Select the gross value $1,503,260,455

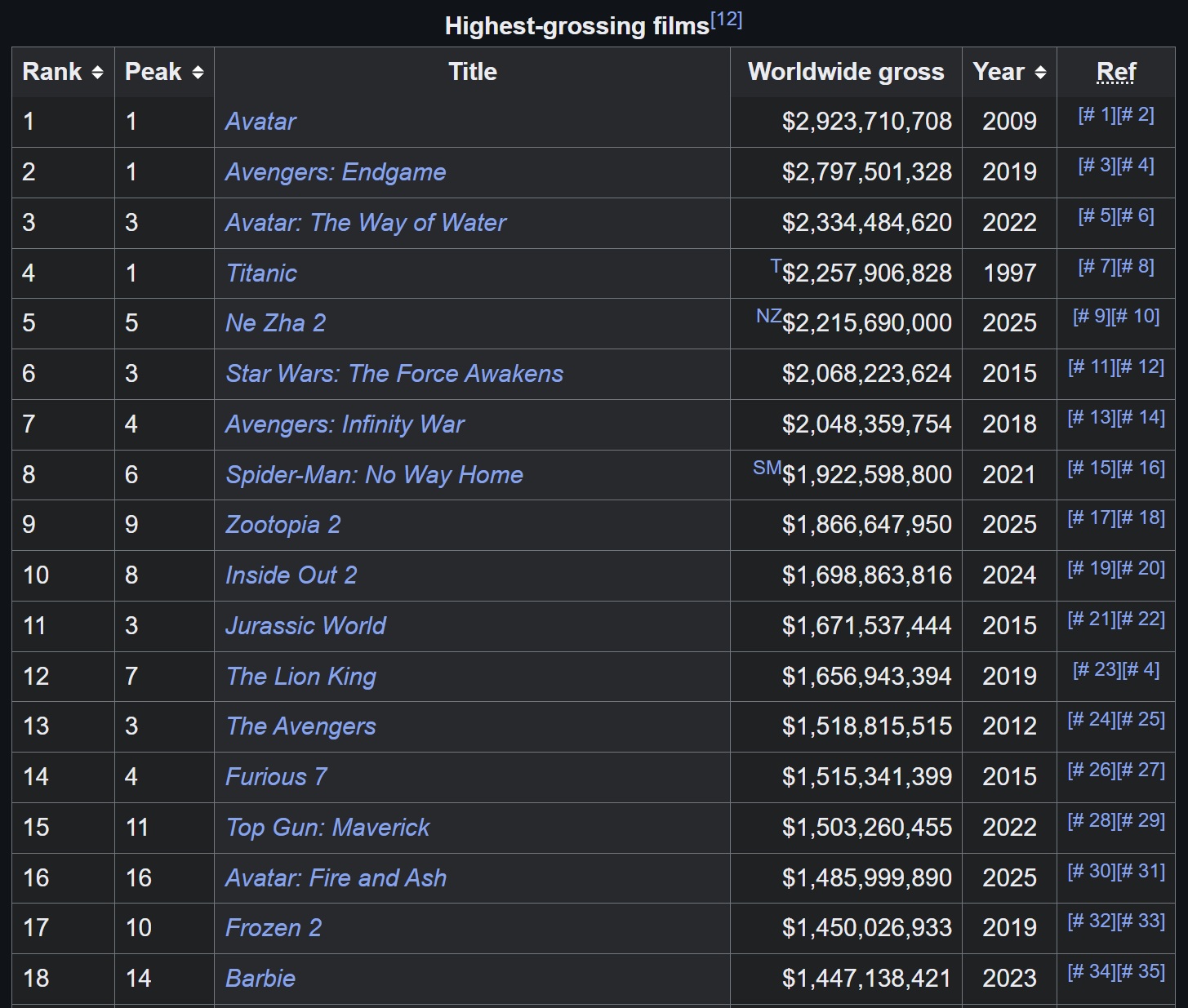867,828
